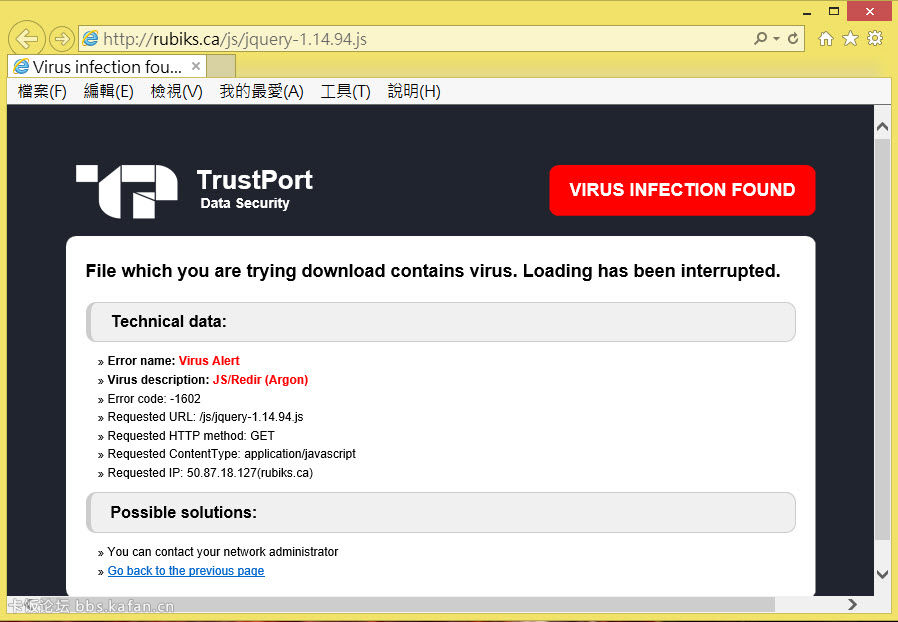Click the browser Back arrow button

pos(26,39)
